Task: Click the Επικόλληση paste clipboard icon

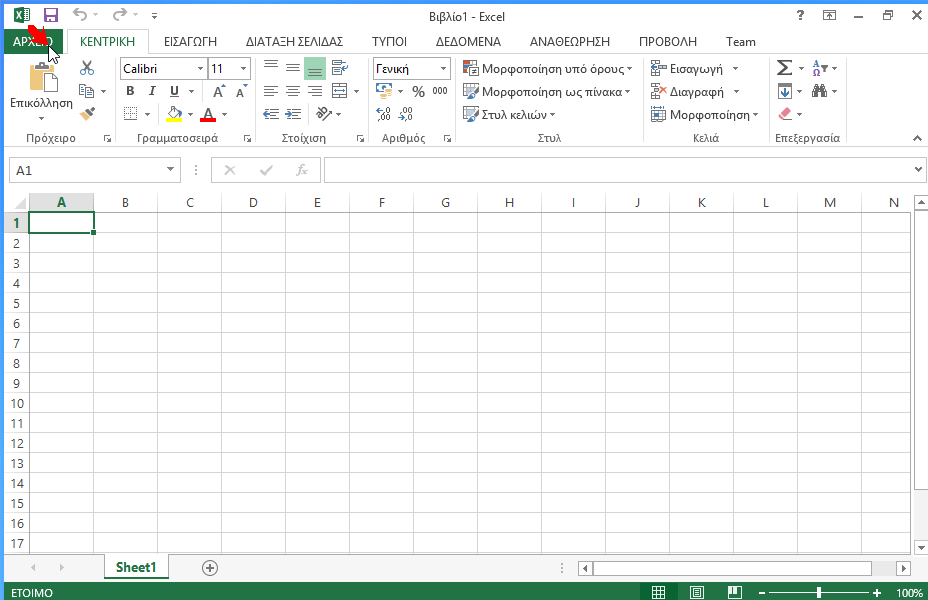Action: pos(43,78)
